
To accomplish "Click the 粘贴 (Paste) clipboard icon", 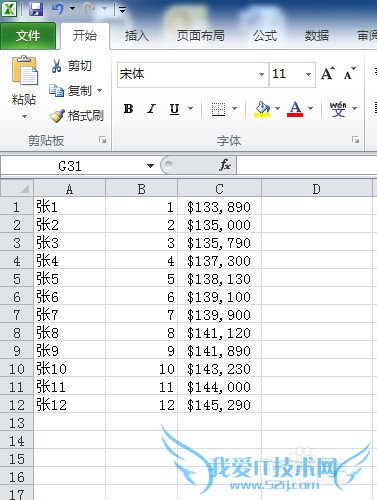I will click(24, 71).
